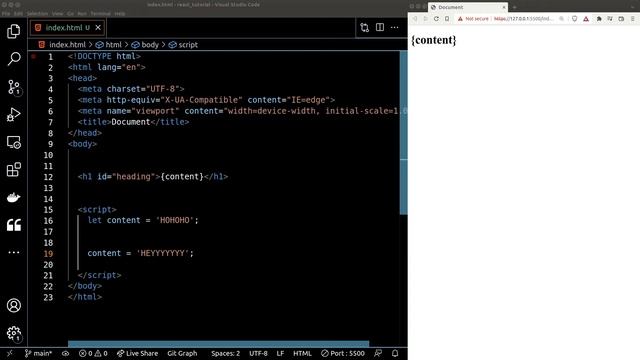This screenshot has height=360, width=640.
Task: Open the Help menu
Action: pyautogui.click(x=120, y=13)
